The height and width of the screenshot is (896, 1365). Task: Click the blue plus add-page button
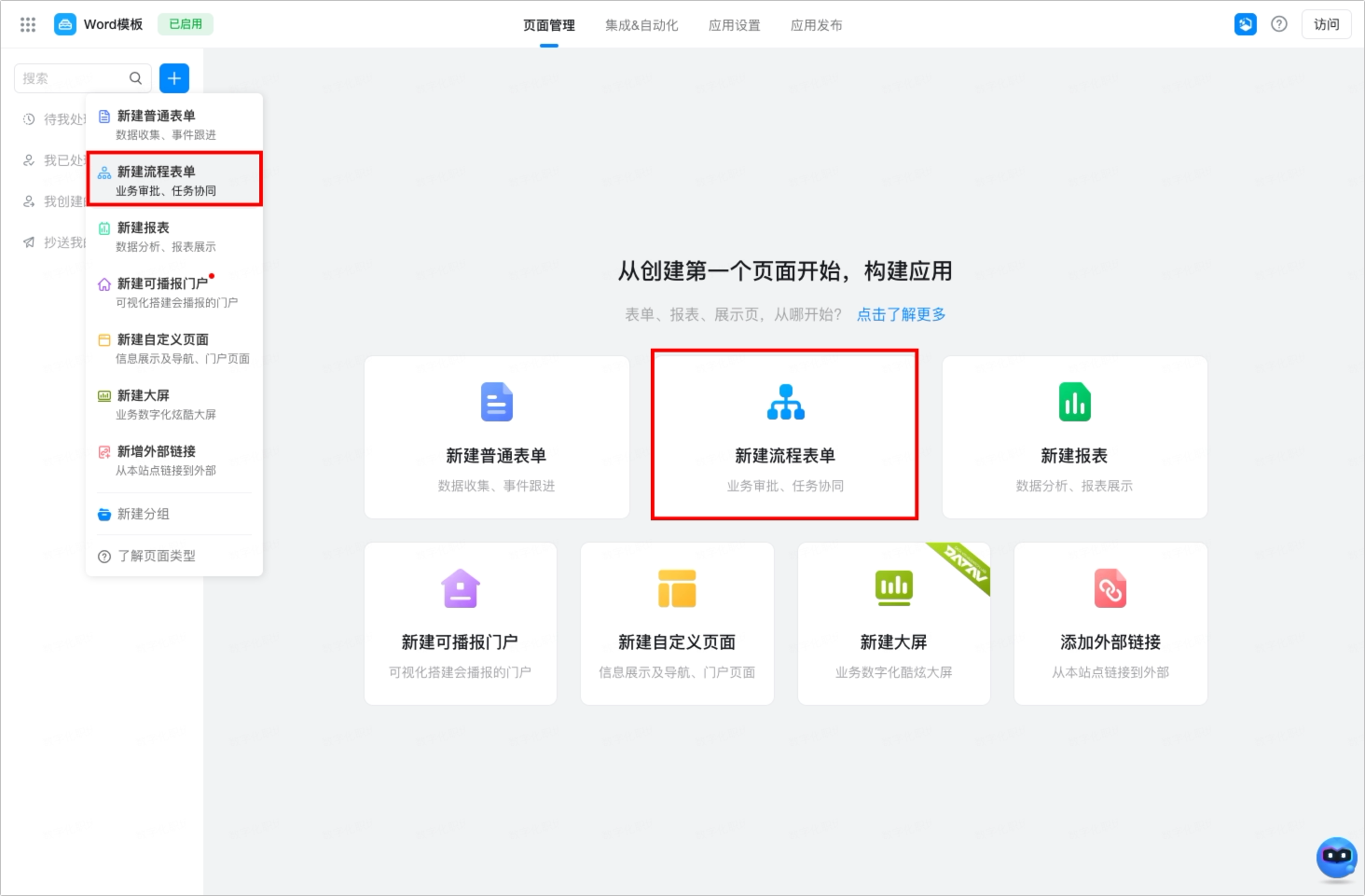coord(174,78)
